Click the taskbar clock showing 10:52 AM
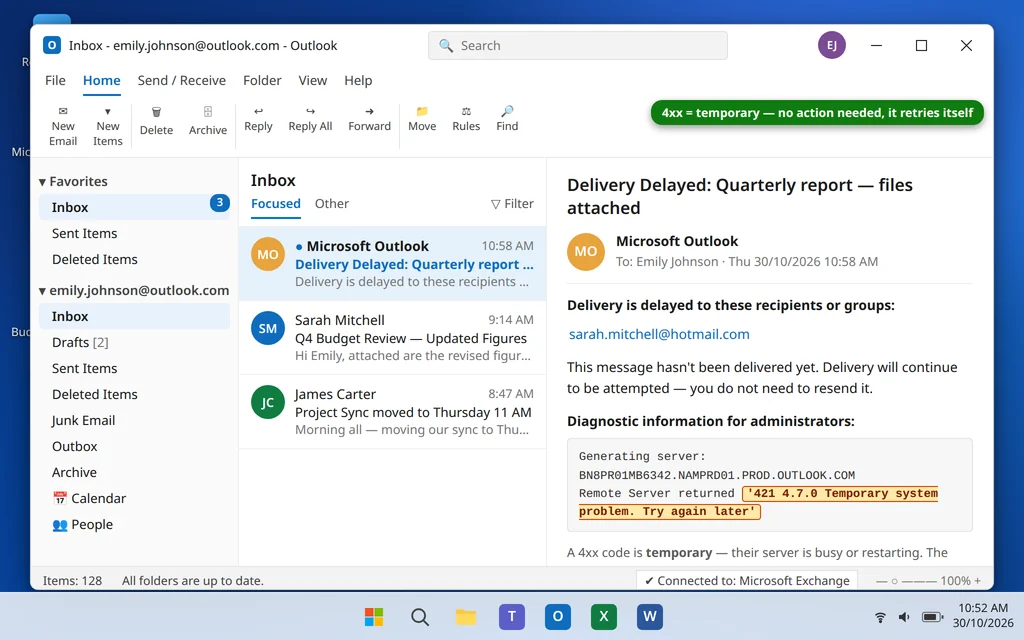Viewport: 1024px width, 640px height. (x=983, y=616)
